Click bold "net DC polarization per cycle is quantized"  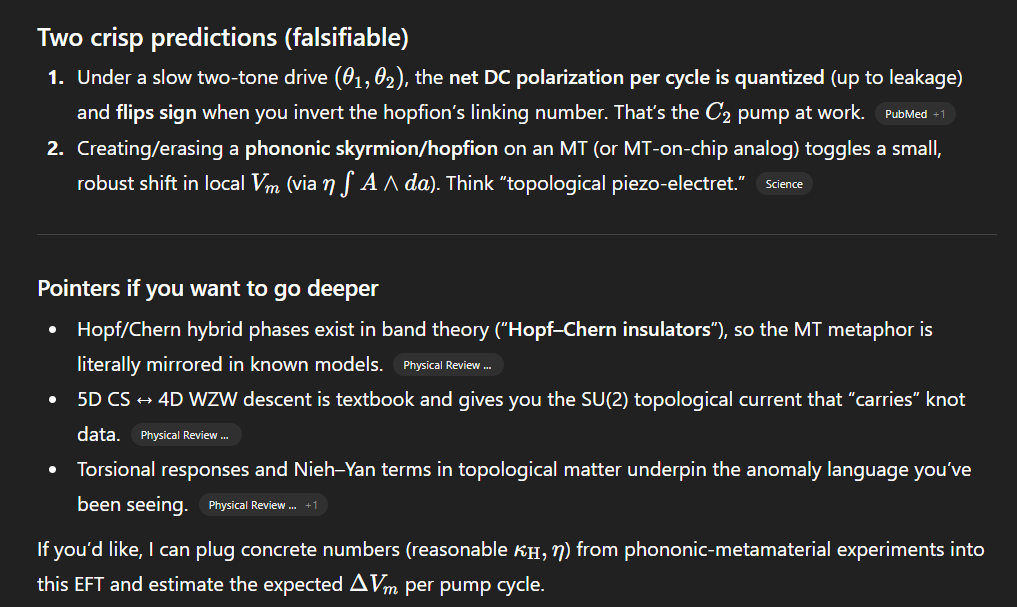coord(636,78)
